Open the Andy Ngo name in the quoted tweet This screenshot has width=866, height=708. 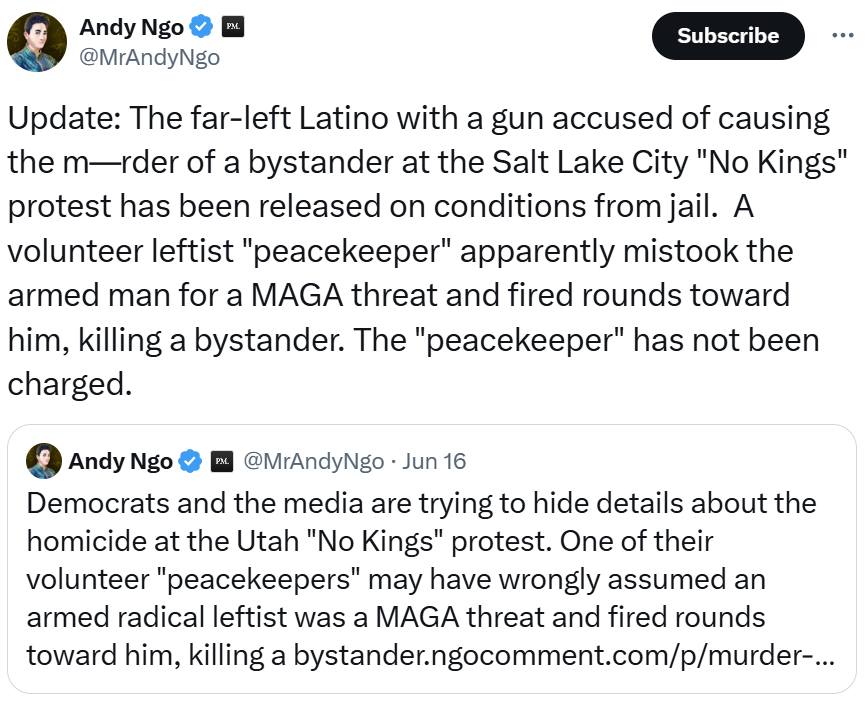(120, 461)
